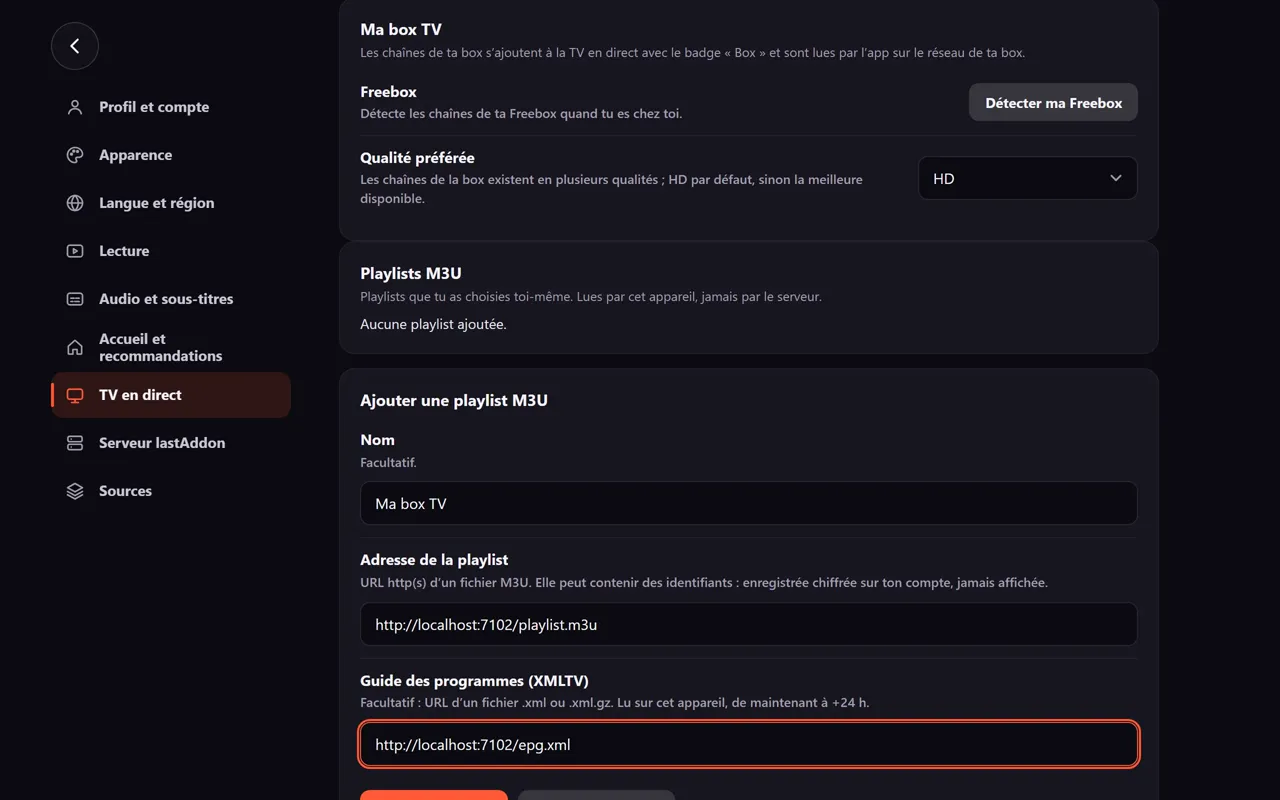Screen dimensions: 1280x800
Task: Open the Qualité préférée HD dropdown
Action: (1028, 178)
